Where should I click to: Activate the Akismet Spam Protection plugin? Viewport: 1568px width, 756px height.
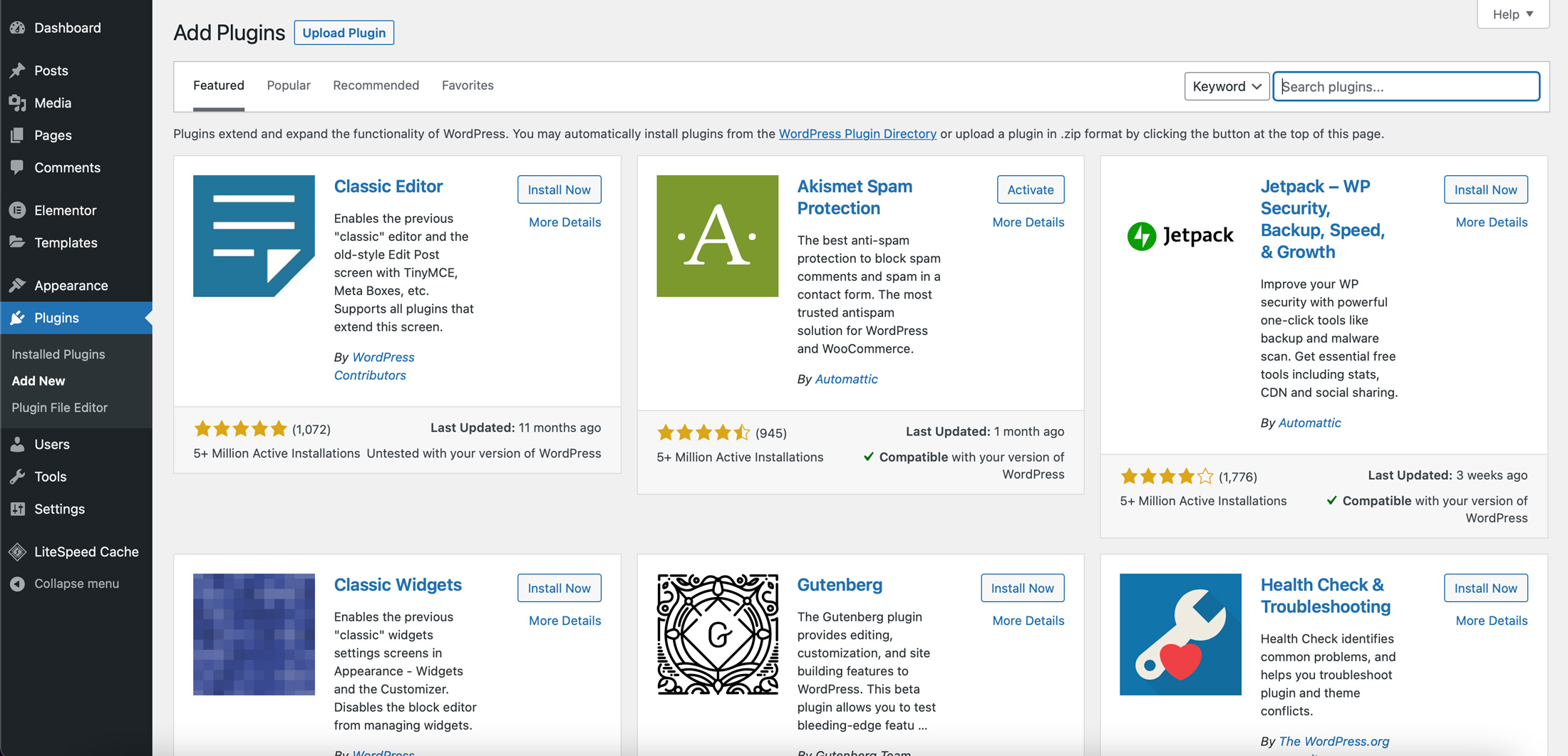coord(1030,190)
